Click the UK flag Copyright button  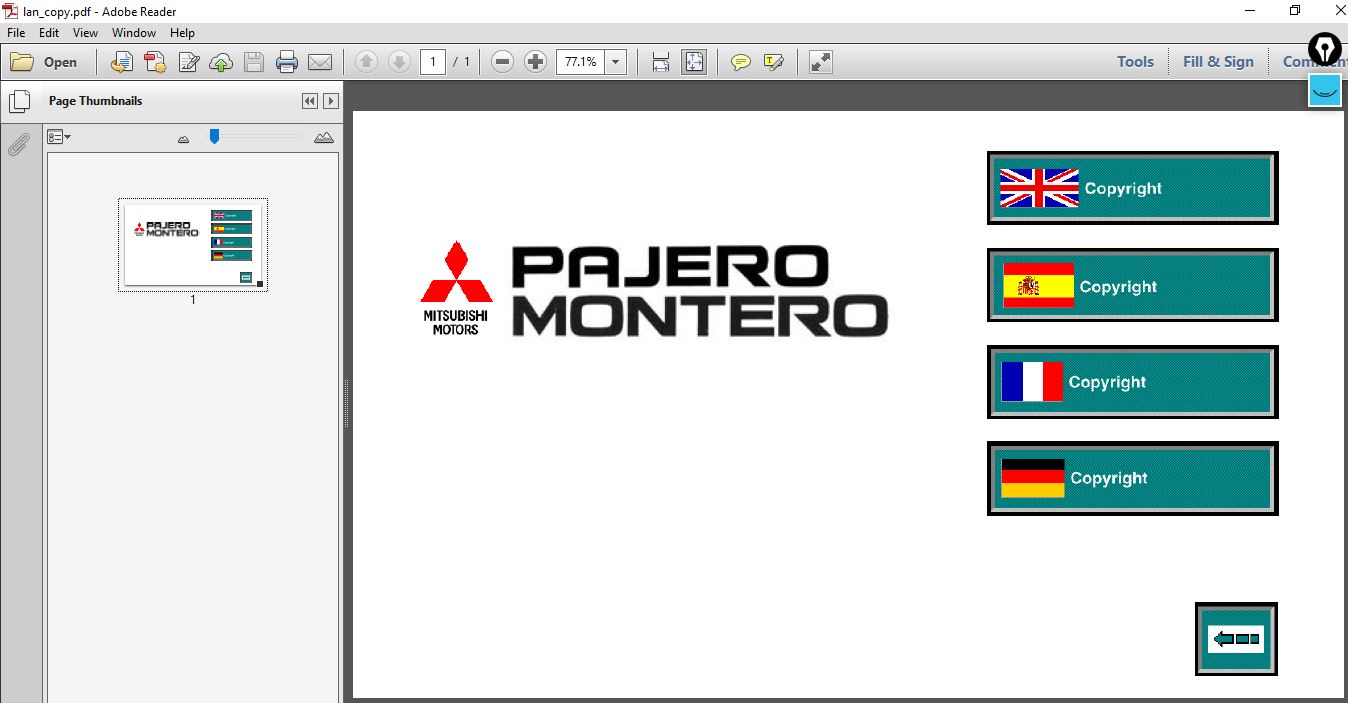coord(1132,188)
